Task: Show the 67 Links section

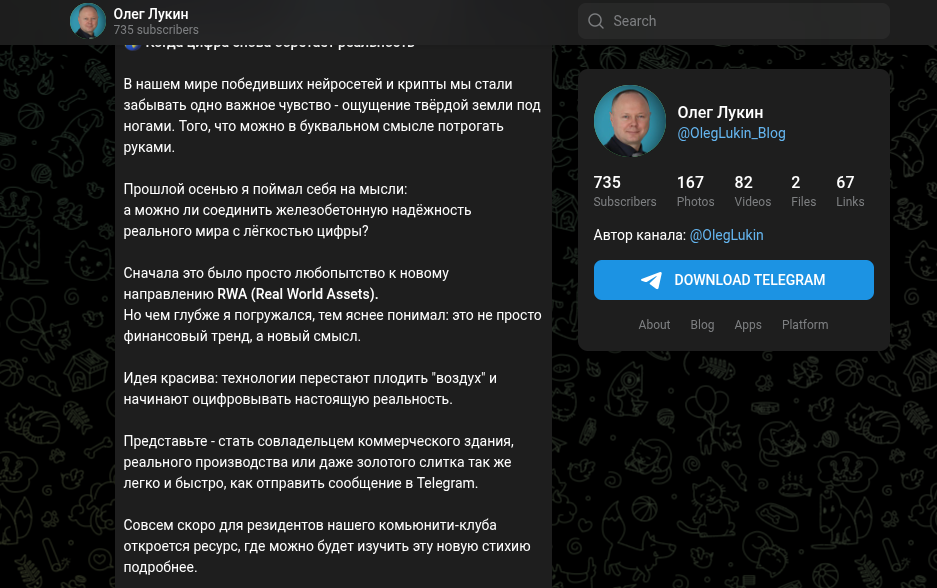Action: [850, 191]
